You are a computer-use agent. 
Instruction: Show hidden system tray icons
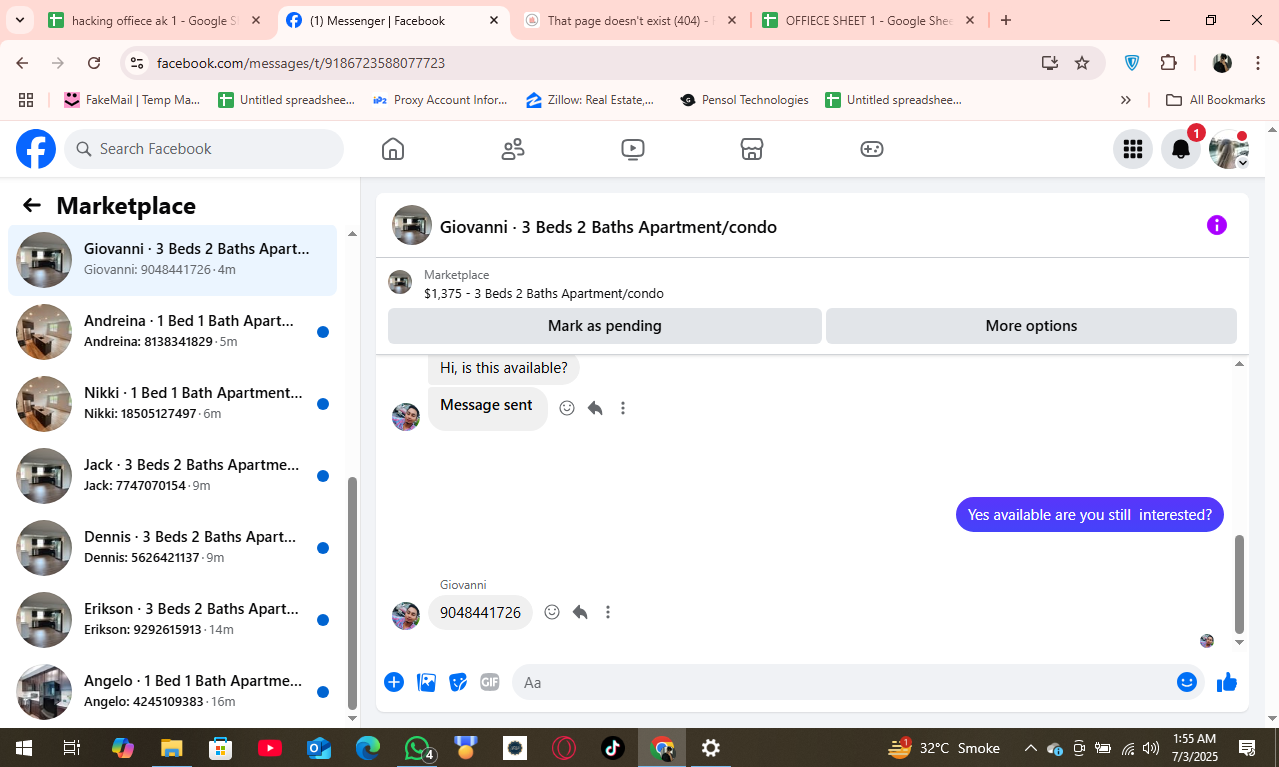click(x=1030, y=747)
